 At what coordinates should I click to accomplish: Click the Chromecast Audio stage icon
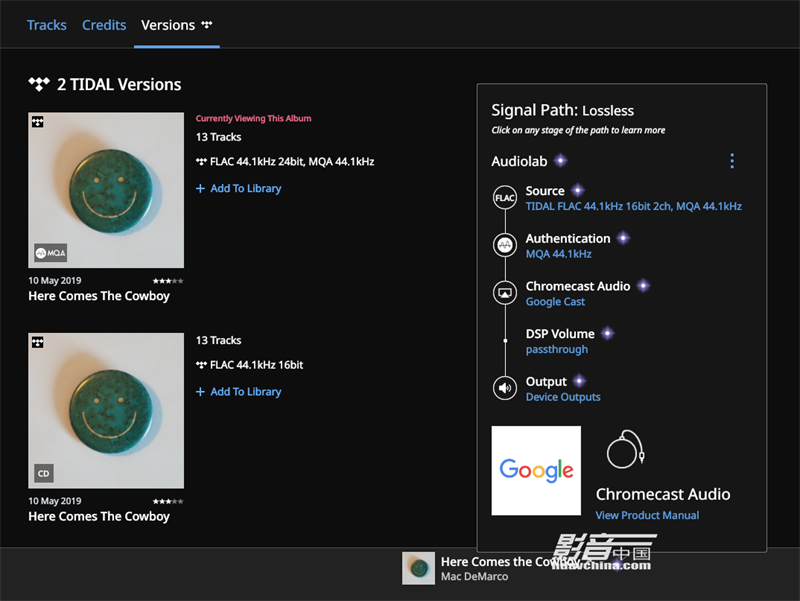tap(505, 293)
